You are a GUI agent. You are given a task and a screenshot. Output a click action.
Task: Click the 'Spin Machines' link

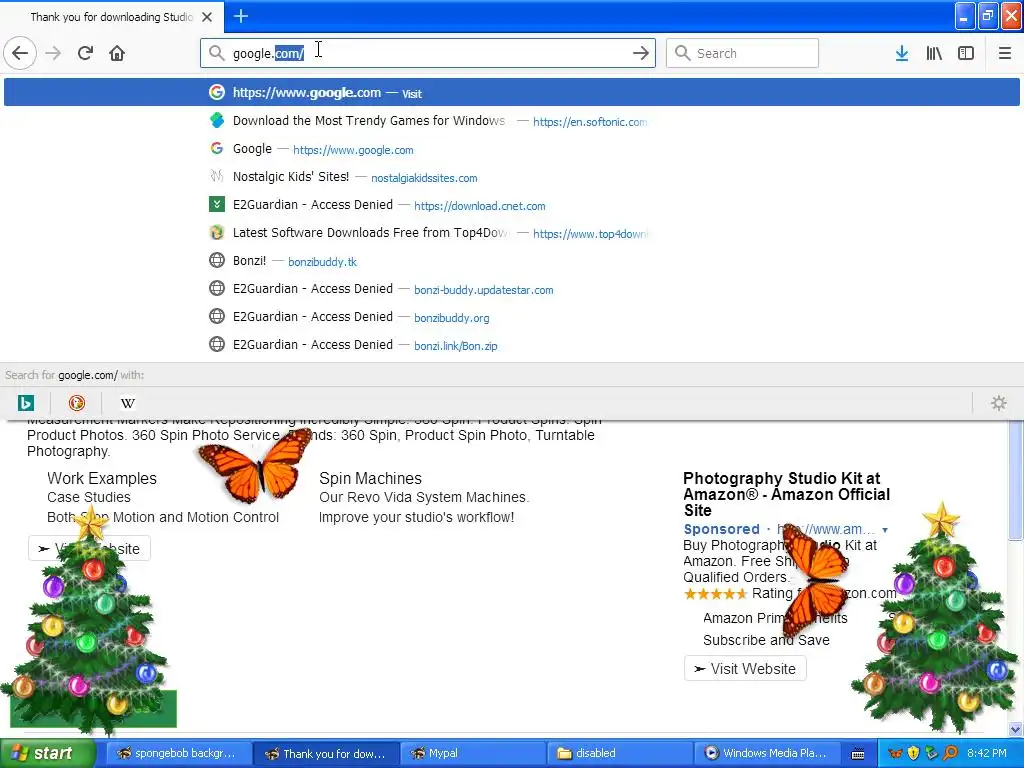[370, 478]
